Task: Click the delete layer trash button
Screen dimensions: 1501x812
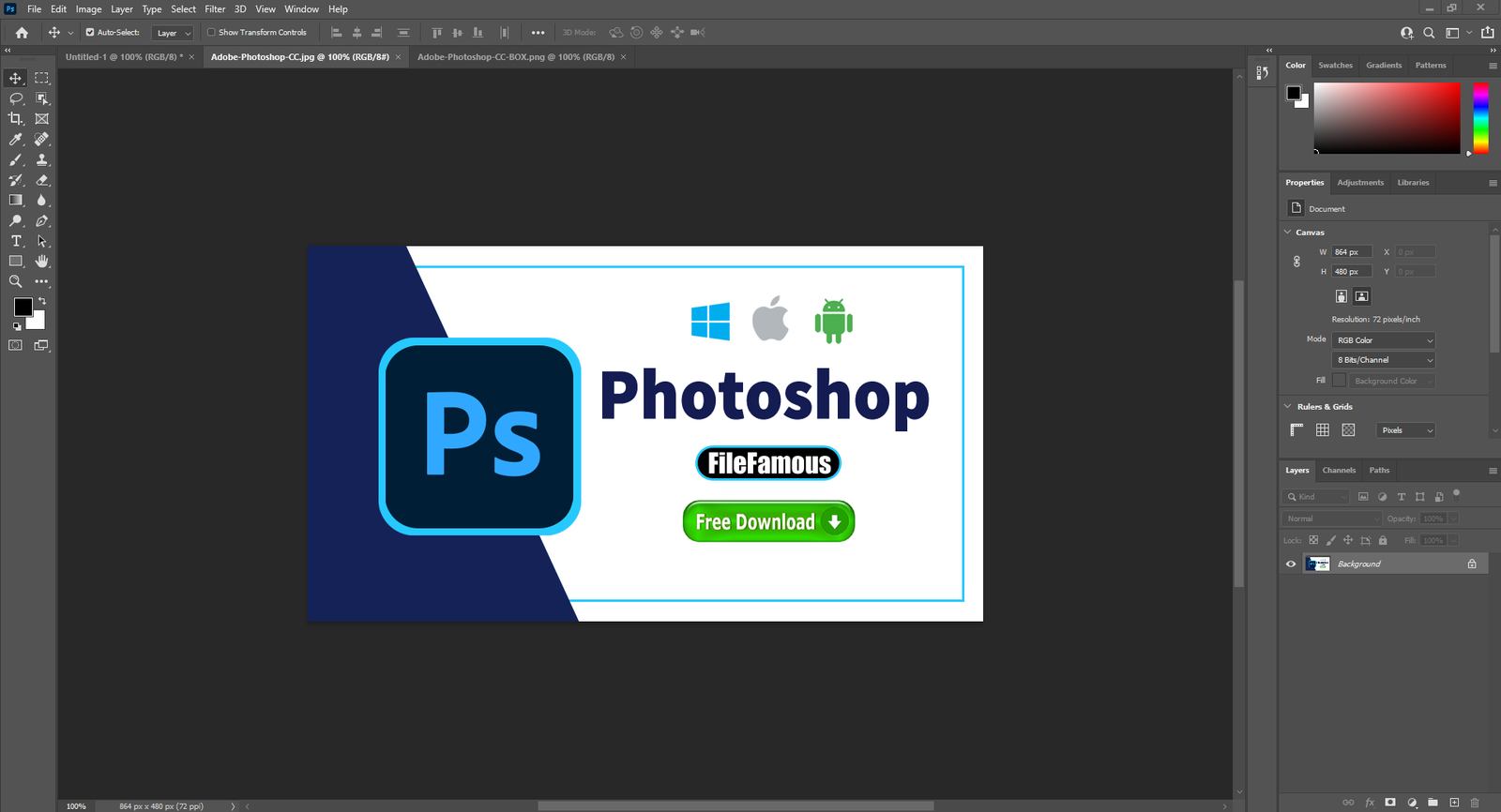Action: tap(1475, 803)
